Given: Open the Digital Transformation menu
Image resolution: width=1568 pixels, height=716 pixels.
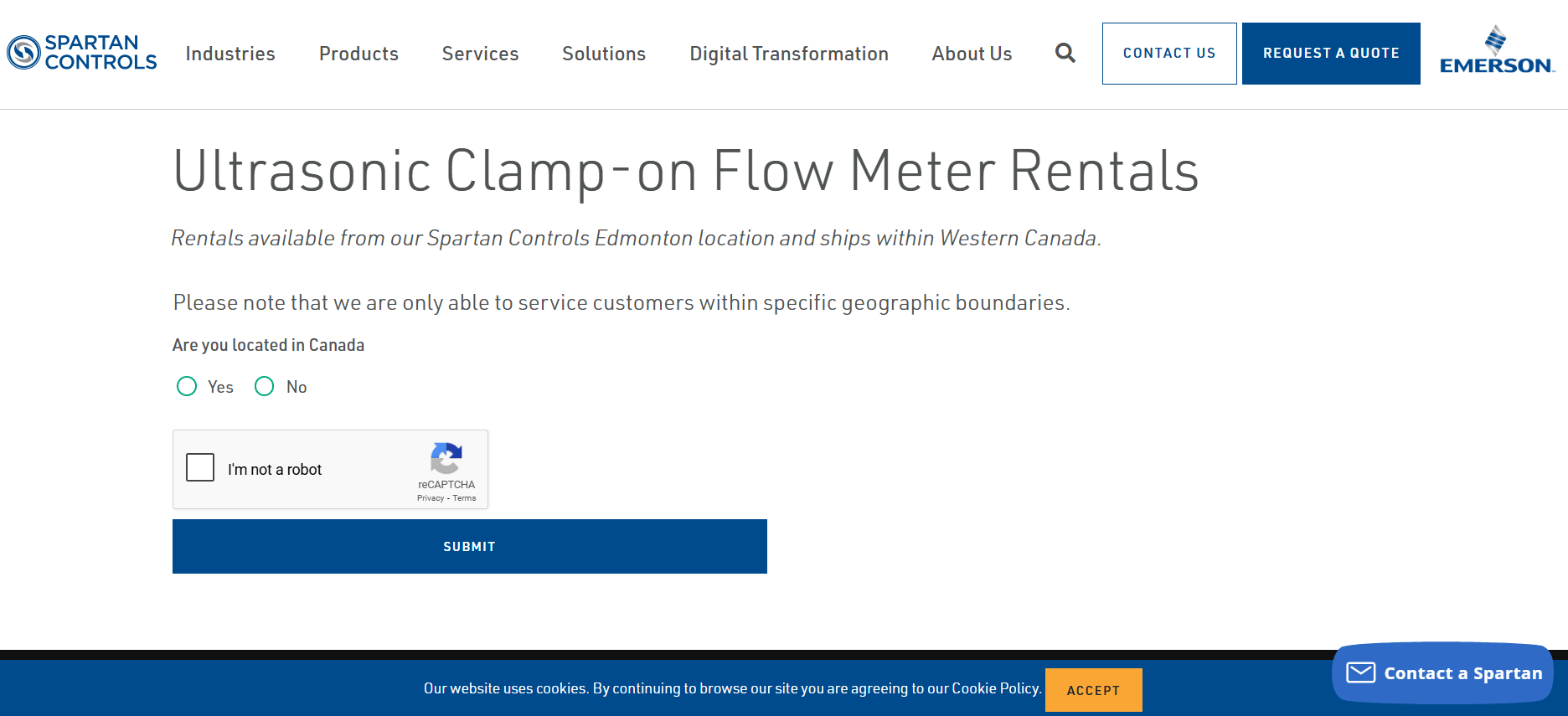Looking at the screenshot, I should (788, 53).
